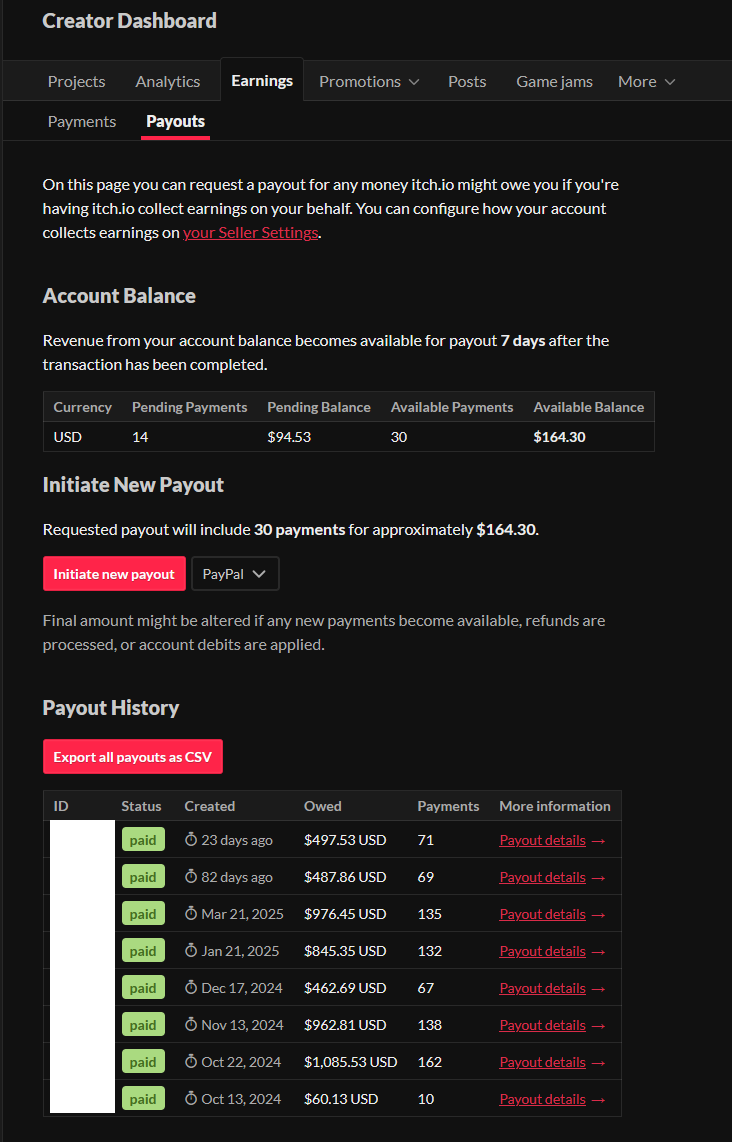Select the Earnings tab
Viewport: 732px width, 1142px height.
[262, 80]
